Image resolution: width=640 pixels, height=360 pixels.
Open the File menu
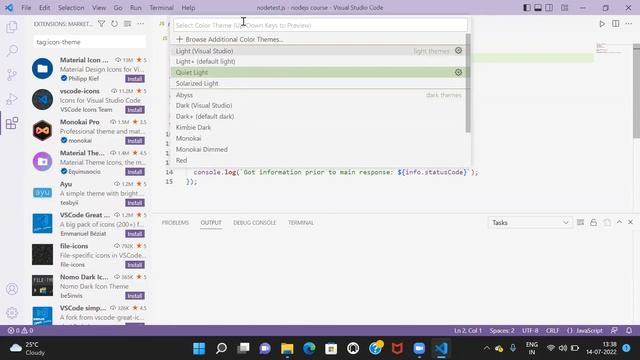click(x=26, y=8)
